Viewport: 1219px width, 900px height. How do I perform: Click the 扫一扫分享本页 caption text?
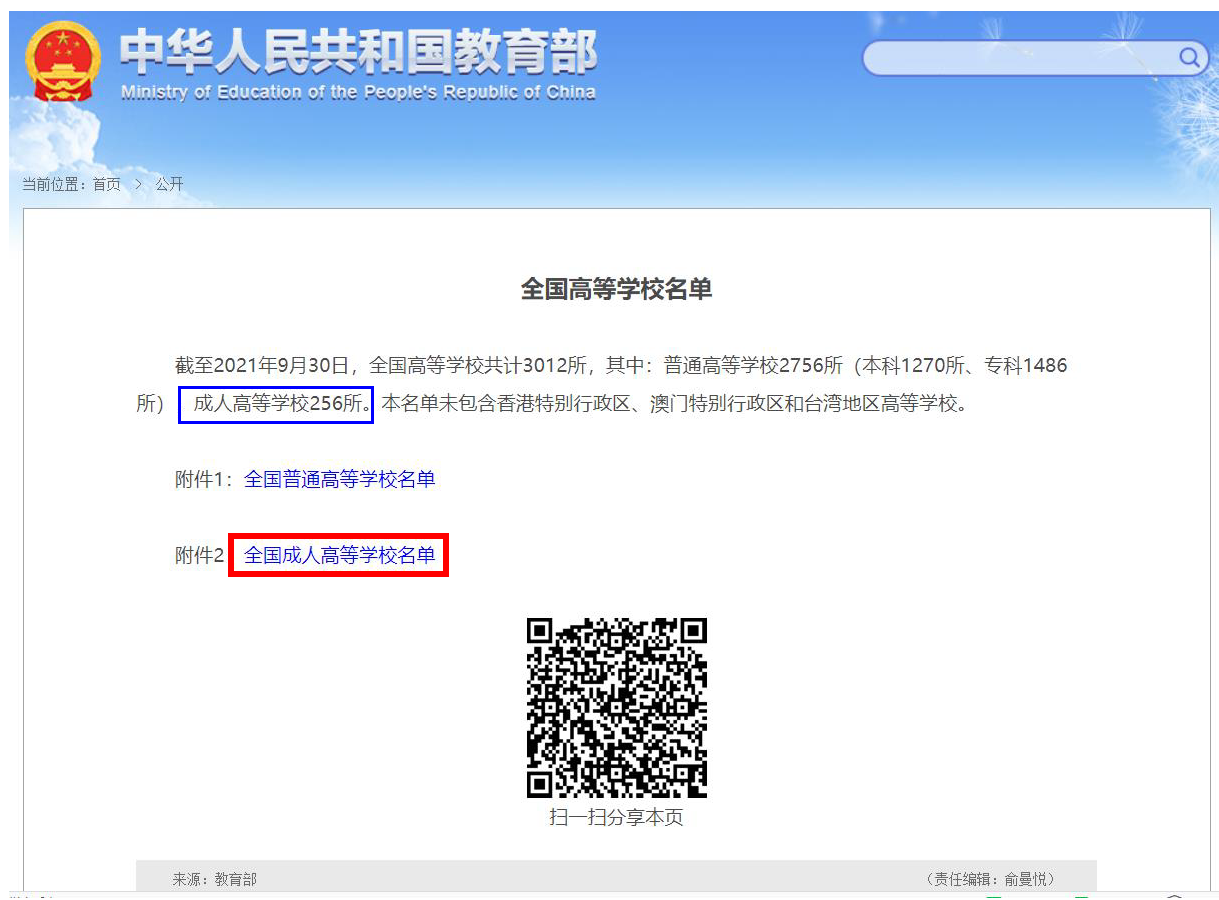(616, 815)
